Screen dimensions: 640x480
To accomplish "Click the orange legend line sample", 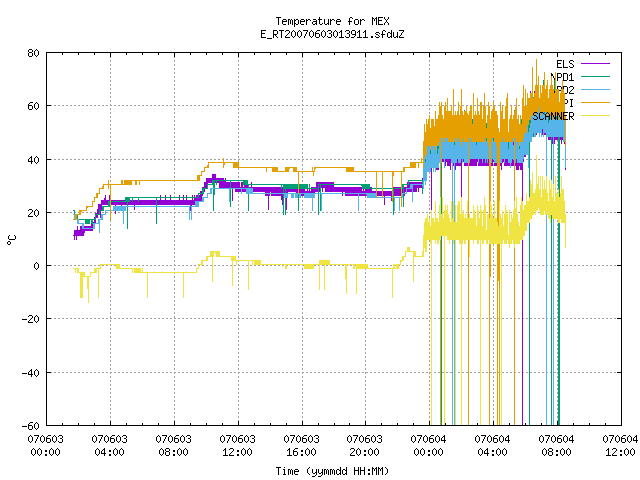I will click(x=595, y=102).
